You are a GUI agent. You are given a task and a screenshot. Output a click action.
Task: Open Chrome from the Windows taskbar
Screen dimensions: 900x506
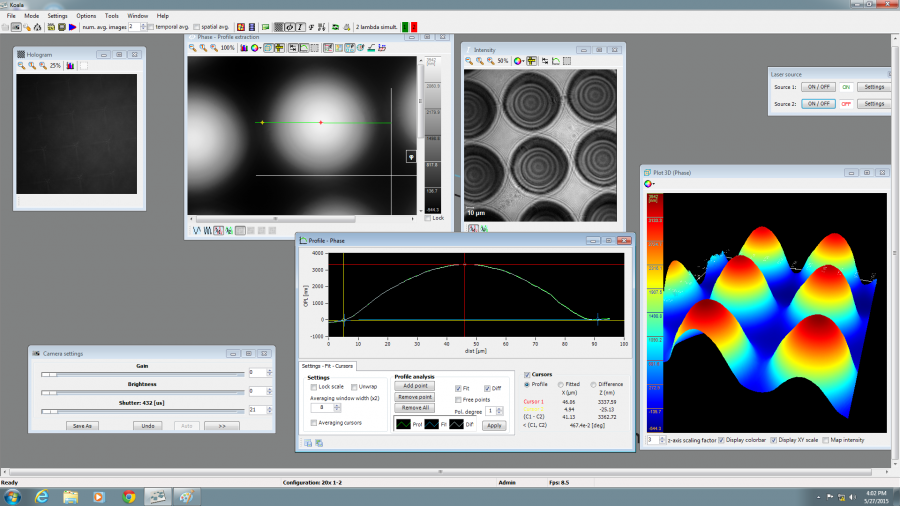point(129,496)
